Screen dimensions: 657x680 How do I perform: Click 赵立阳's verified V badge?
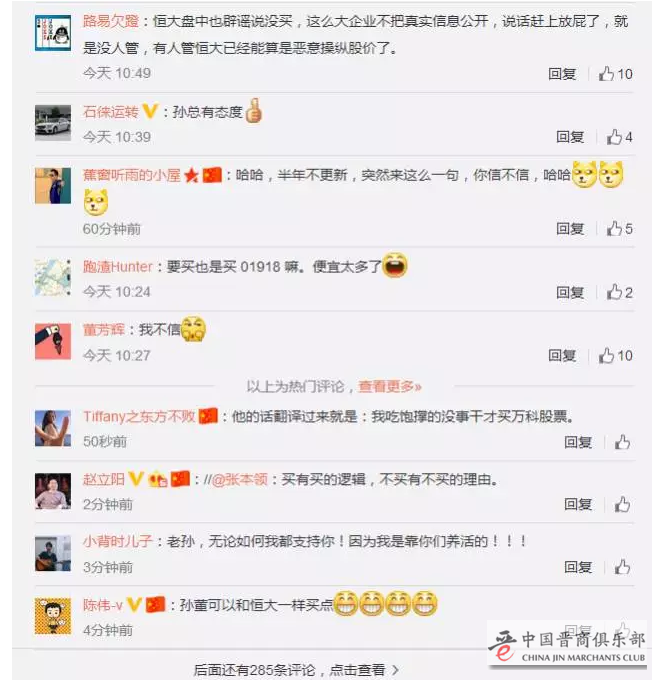coord(136,479)
